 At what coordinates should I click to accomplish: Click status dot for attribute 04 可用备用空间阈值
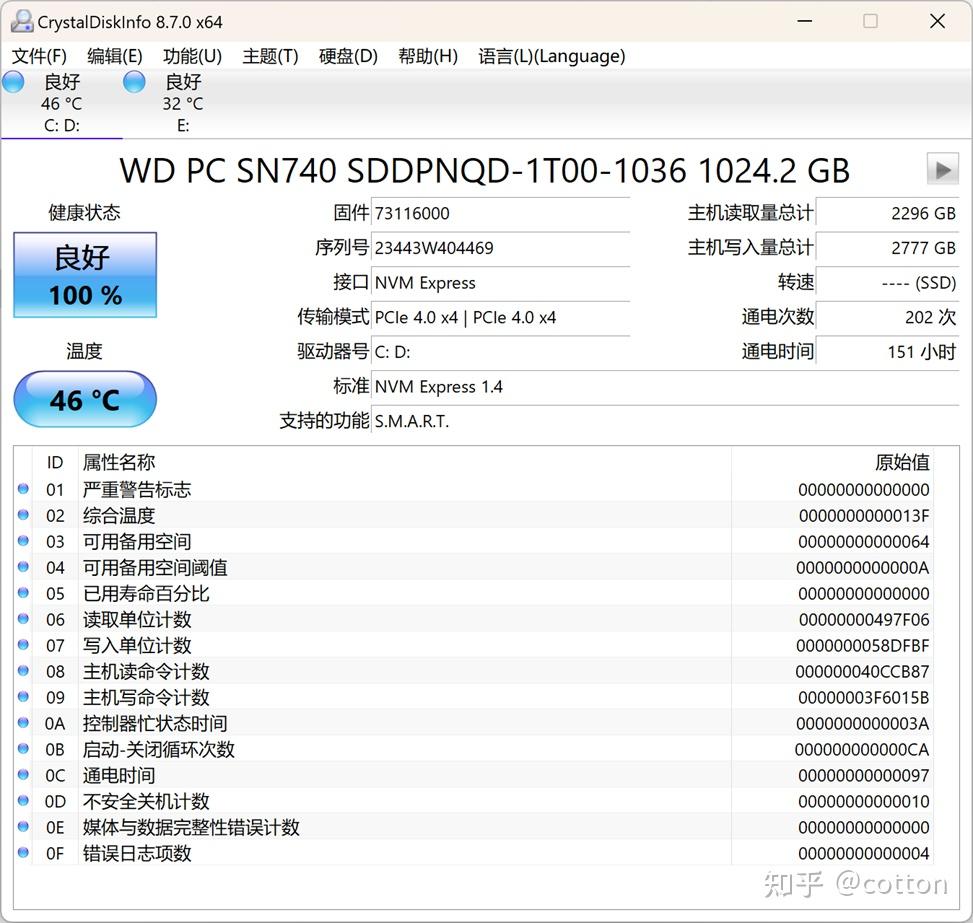click(x=24, y=567)
